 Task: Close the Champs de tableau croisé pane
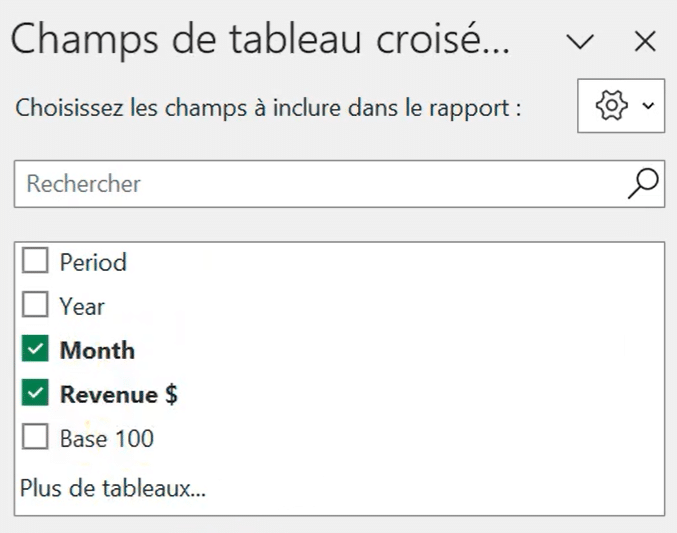point(645,41)
